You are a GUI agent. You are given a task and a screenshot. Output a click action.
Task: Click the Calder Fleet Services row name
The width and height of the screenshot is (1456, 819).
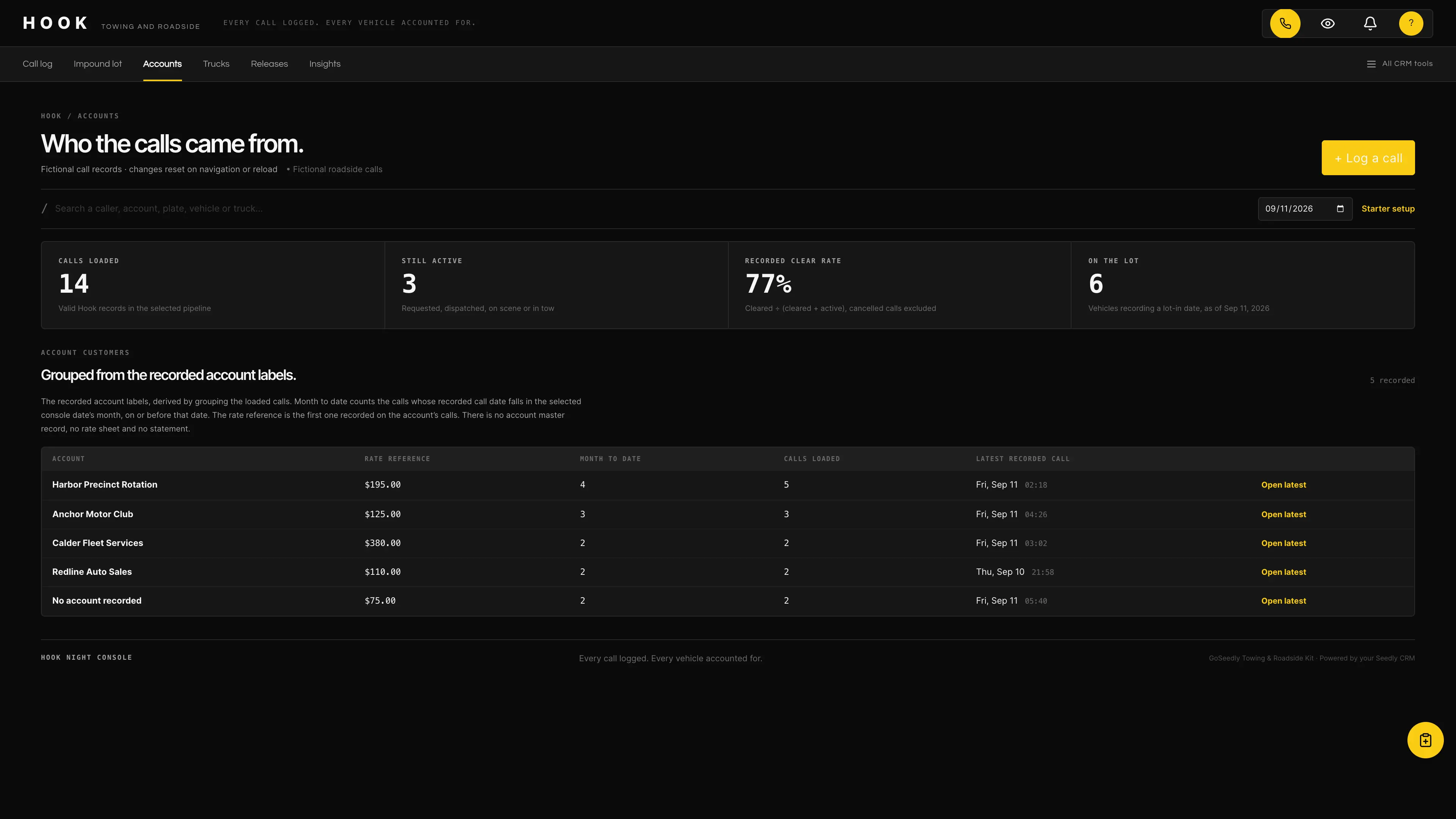98,543
